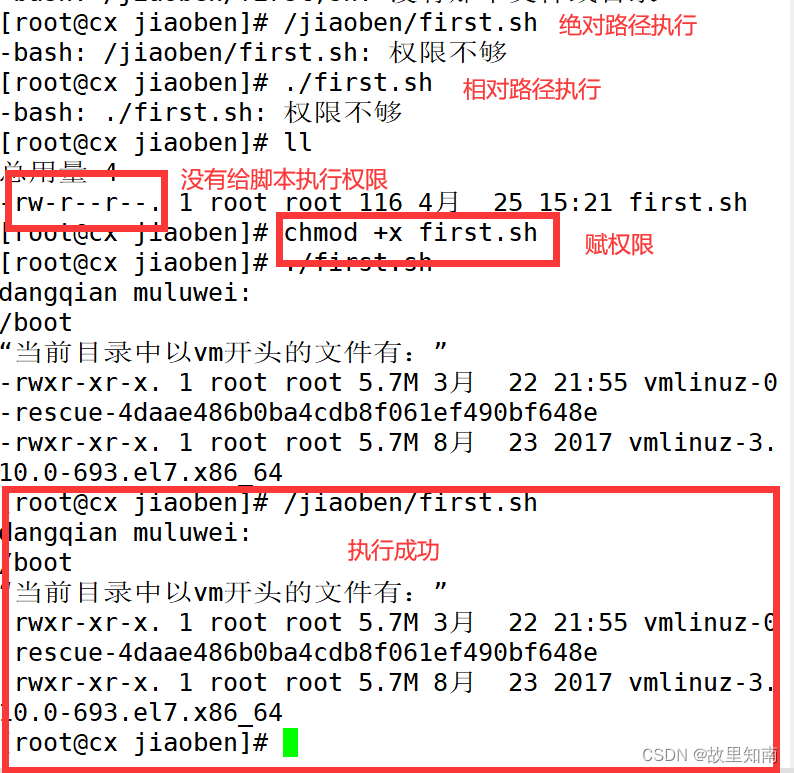Click the chmod +x first.sh command
Image resolution: width=794 pixels, height=773 pixels.
tap(410, 233)
